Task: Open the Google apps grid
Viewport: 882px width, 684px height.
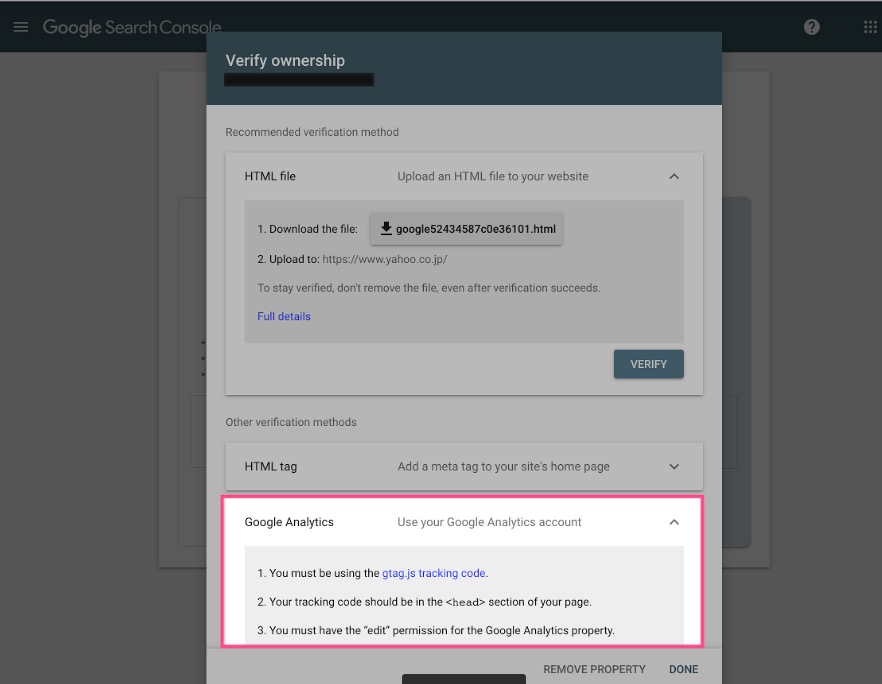Action: tap(870, 27)
